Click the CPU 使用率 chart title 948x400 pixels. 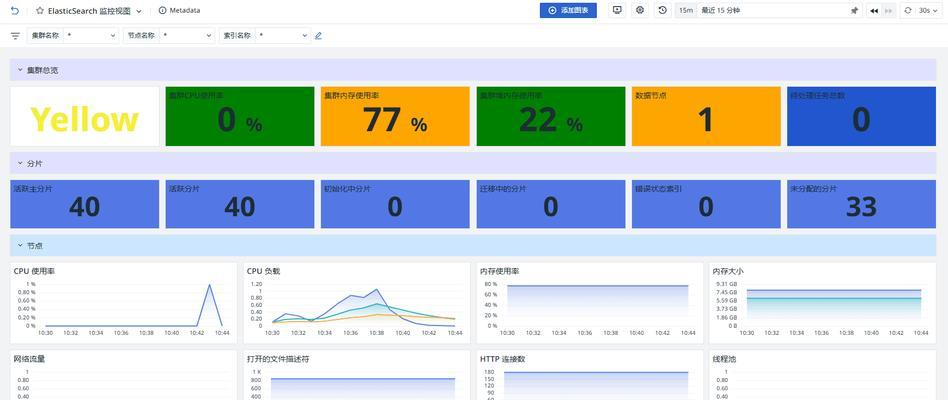(34, 271)
